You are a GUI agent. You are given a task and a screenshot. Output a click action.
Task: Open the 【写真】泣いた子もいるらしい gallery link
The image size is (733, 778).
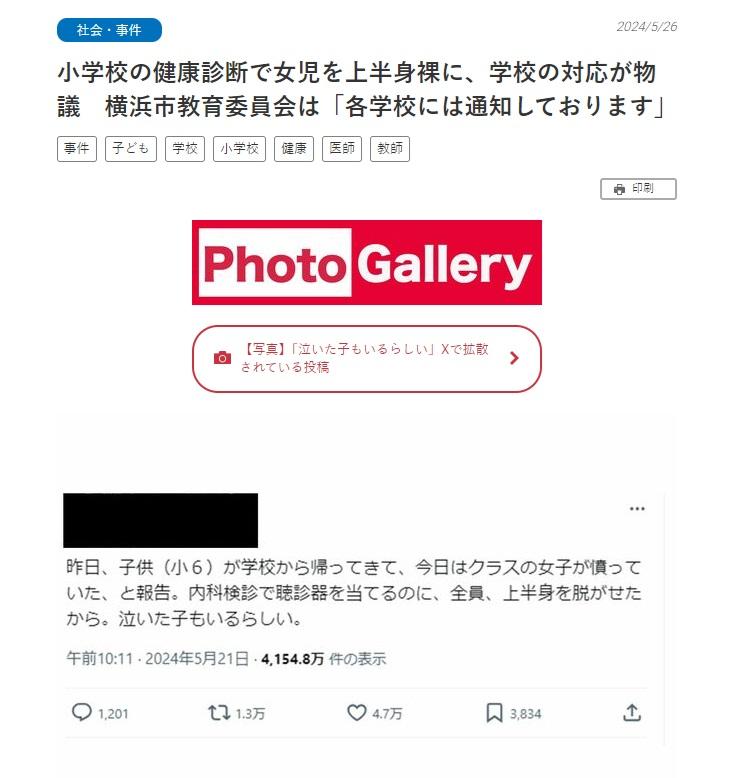[x=367, y=359]
